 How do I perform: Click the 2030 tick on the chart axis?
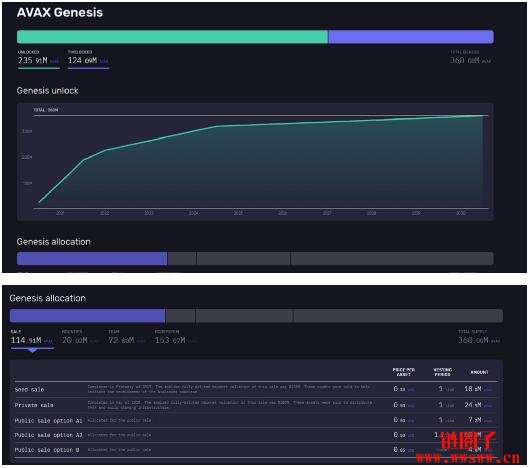(x=461, y=213)
